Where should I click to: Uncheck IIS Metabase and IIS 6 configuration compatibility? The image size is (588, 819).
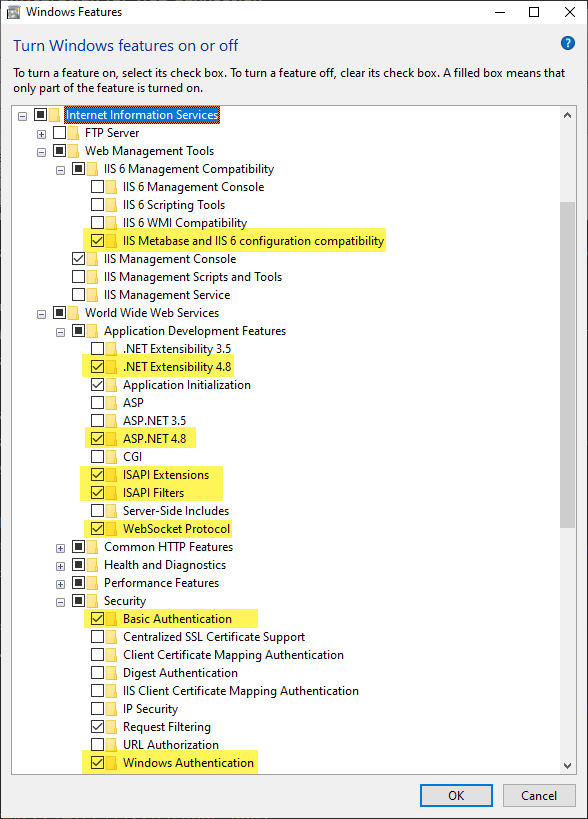coord(97,241)
